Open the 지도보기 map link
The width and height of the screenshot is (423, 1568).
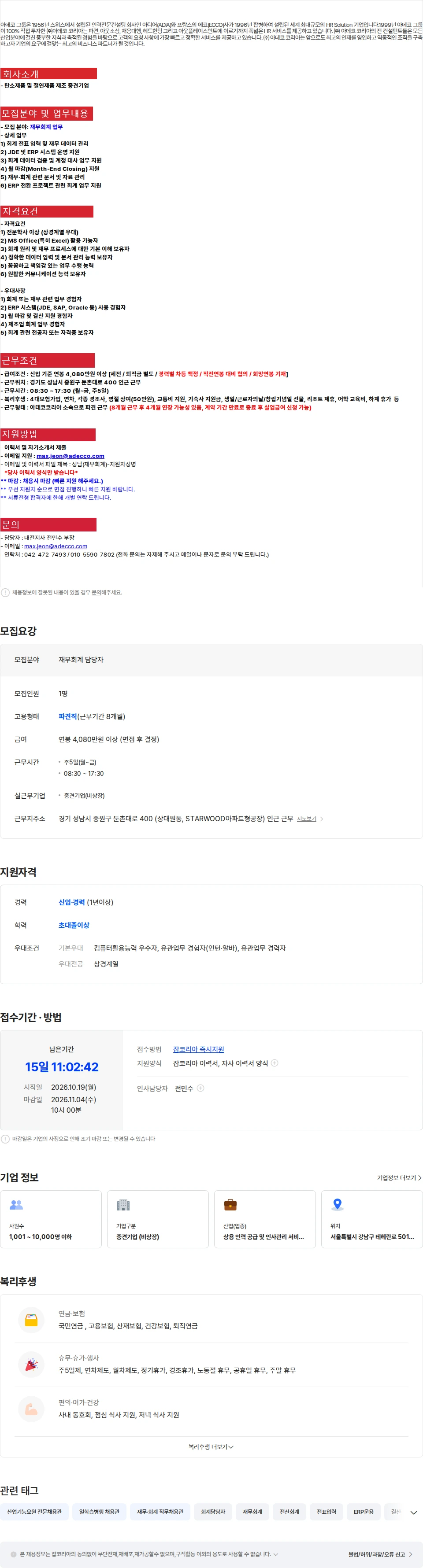[307, 819]
